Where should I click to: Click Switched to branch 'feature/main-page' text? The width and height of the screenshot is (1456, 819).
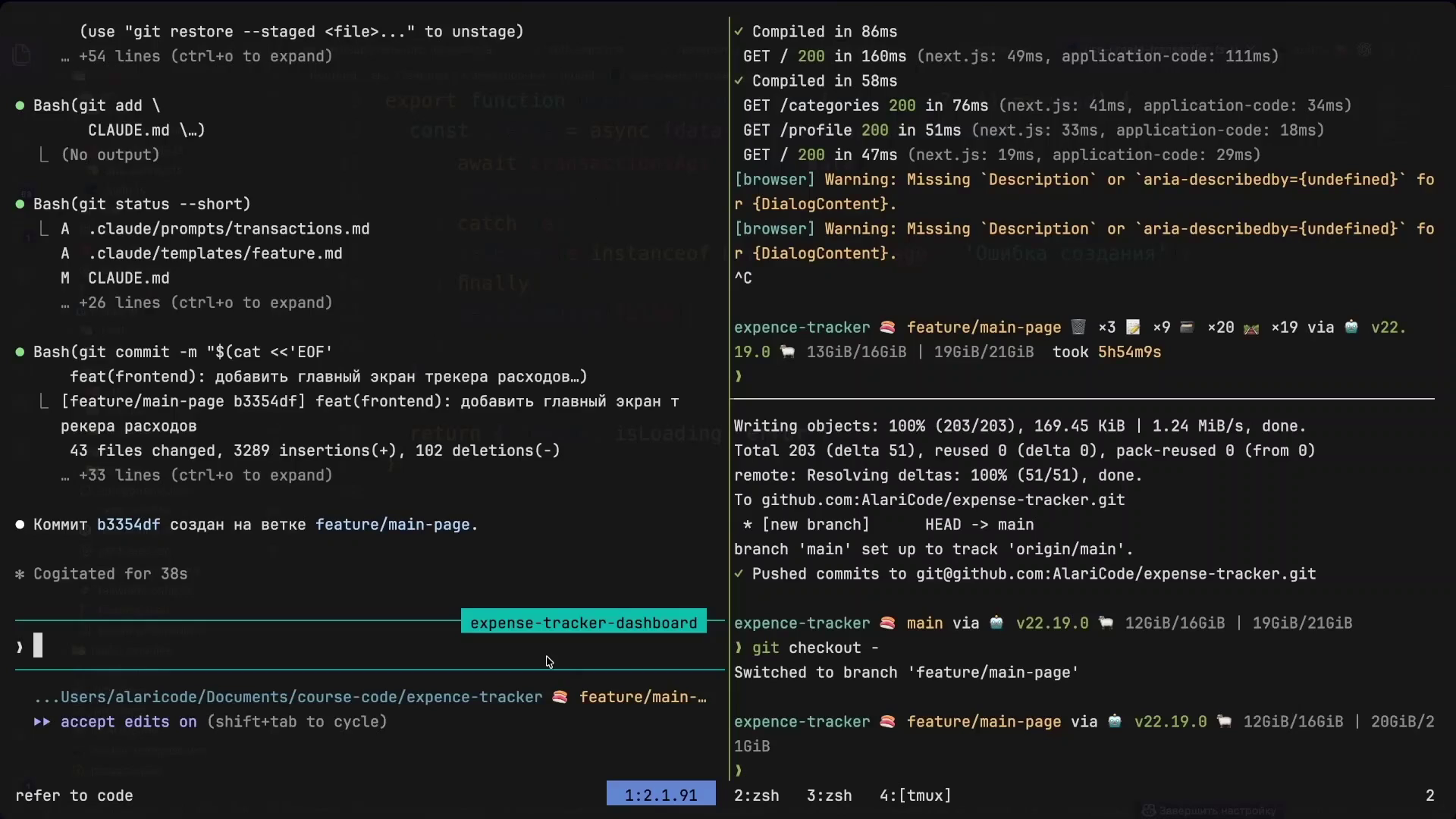(906, 672)
